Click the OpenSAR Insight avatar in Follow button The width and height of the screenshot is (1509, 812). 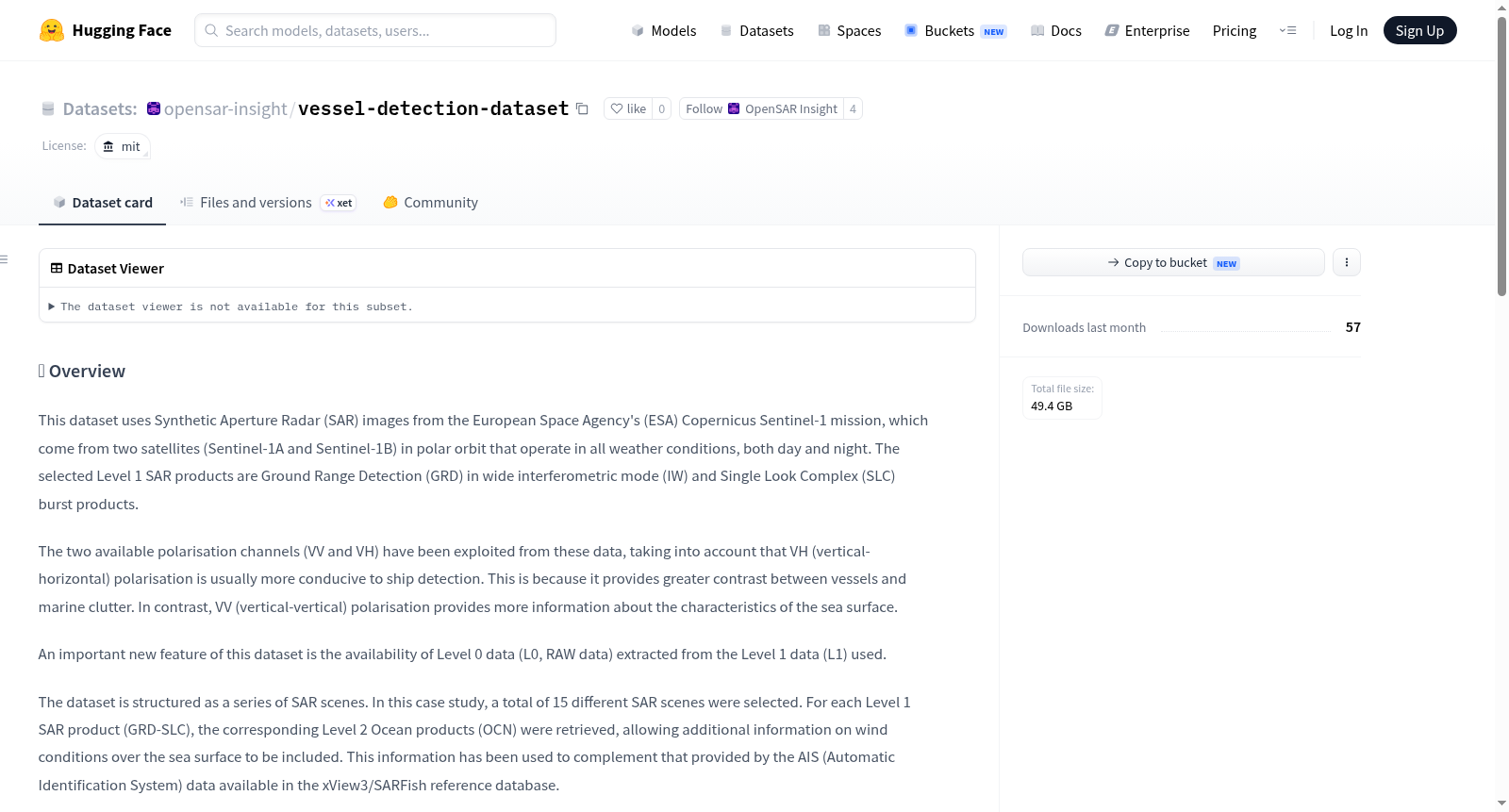[x=734, y=108]
